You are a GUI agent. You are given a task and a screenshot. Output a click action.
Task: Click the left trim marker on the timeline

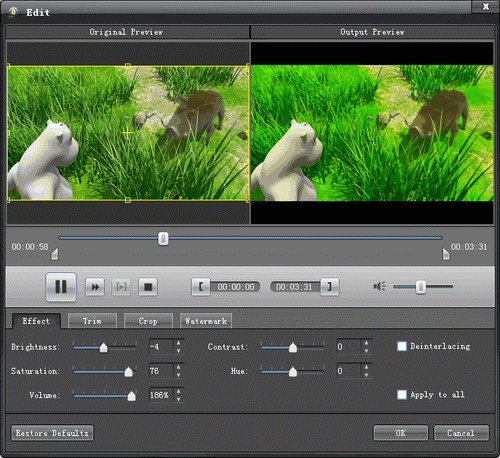(55, 254)
